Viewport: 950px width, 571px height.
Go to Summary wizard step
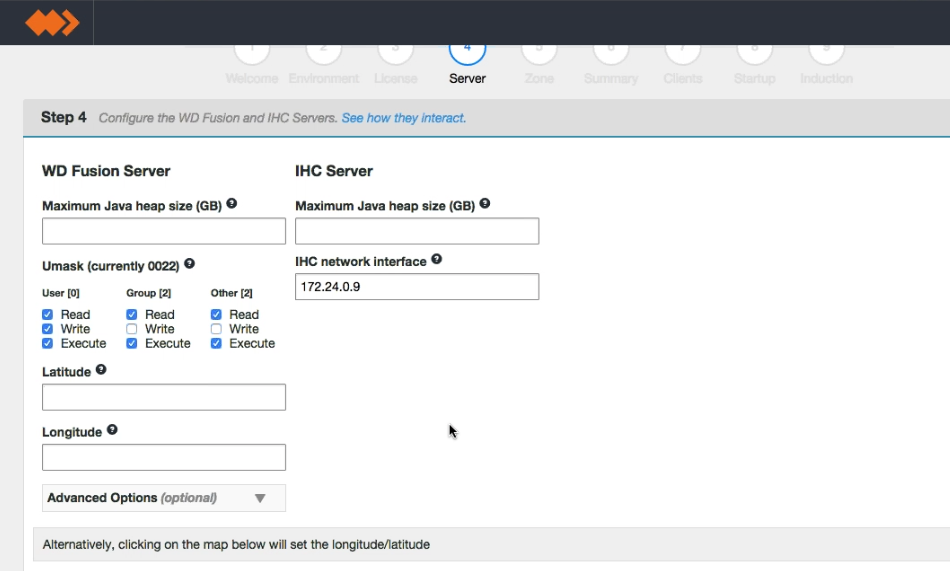(611, 64)
